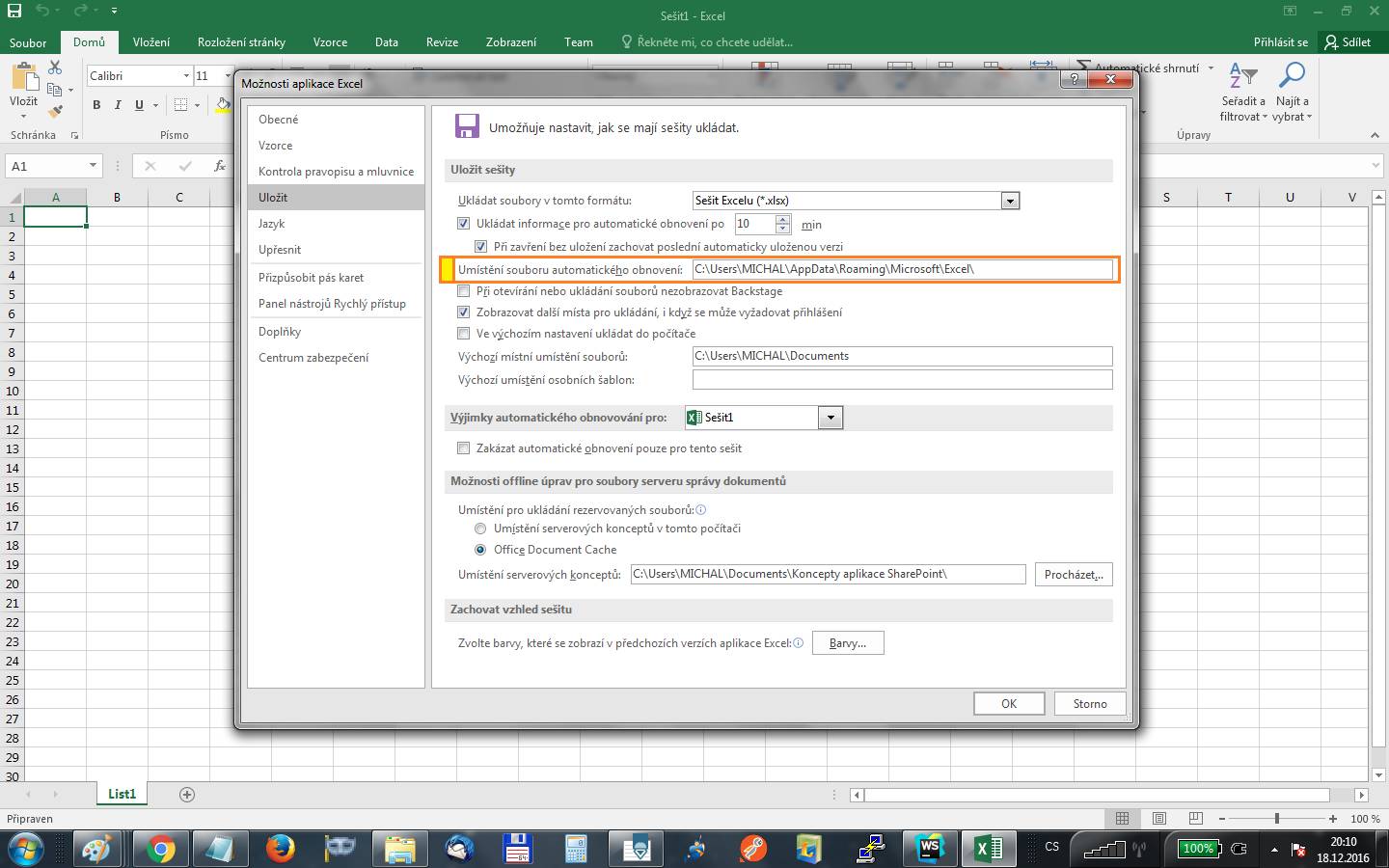Image resolution: width=1389 pixels, height=868 pixels.
Task: Click the Najít a vybrat magnifier icon
Action: click(1292, 75)
